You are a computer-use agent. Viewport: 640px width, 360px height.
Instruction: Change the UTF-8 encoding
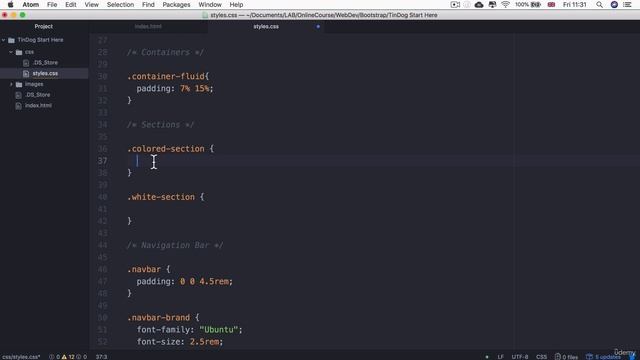520,357
